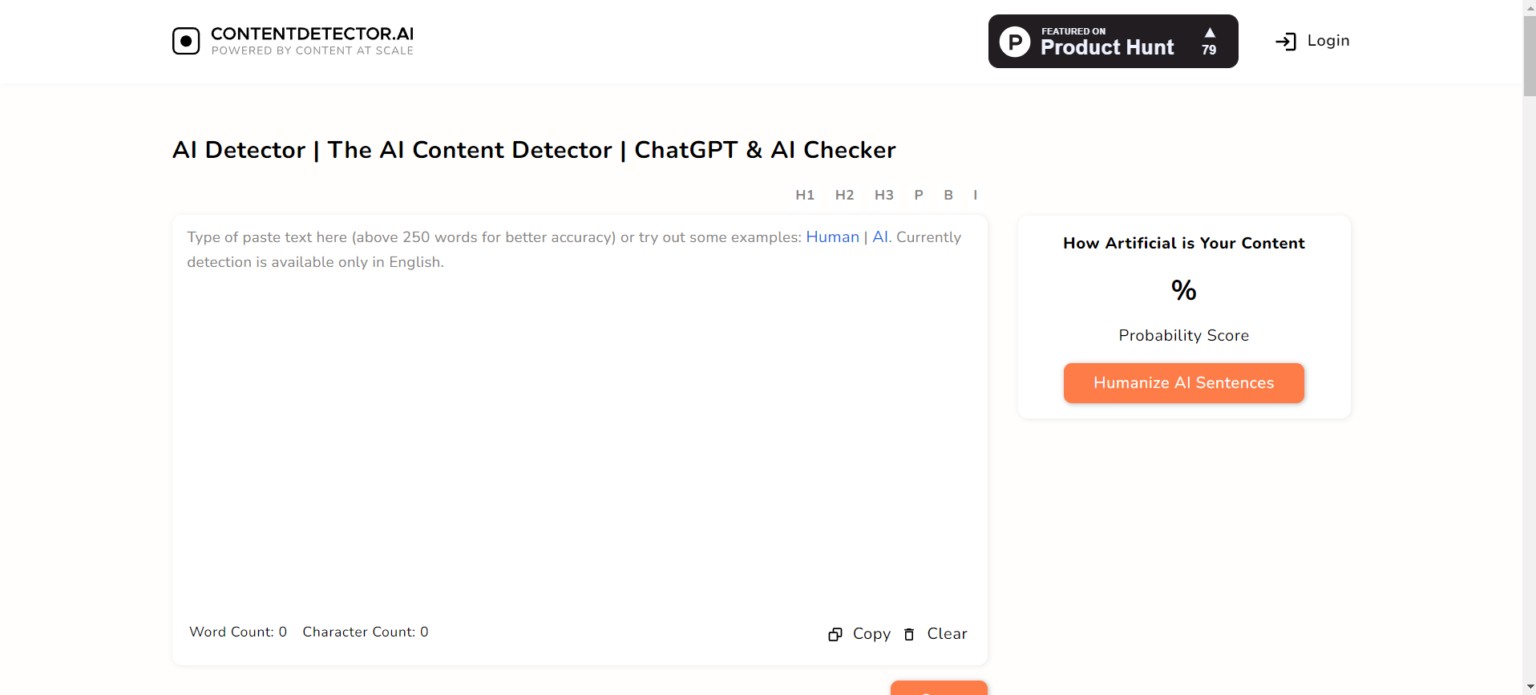Click the login arrow icon beside Login
The height and width of the screenshot is (695, 1536).
click(x=1285, y=41)
